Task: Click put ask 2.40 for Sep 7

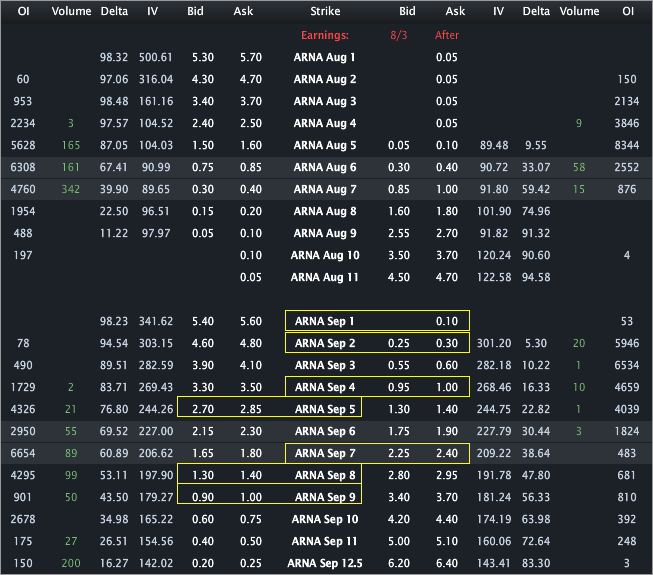Action: point(447,453)
